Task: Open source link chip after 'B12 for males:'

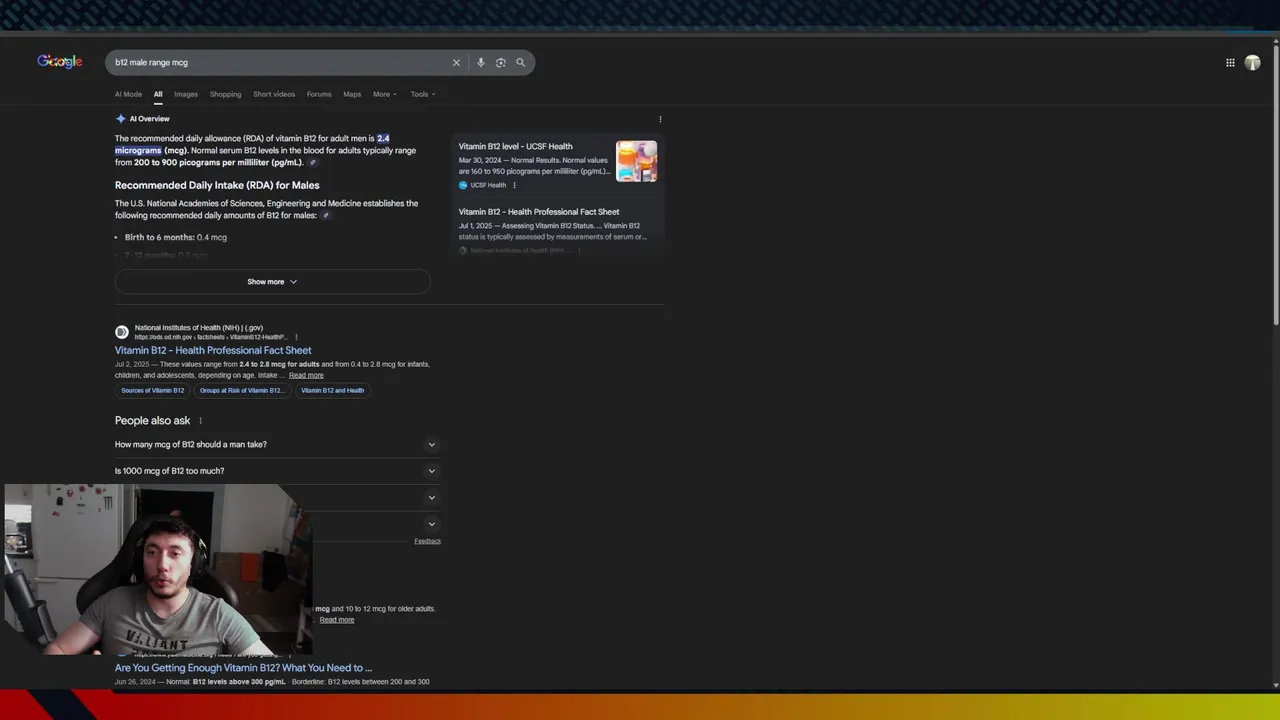Action: (x=325, y=215)
